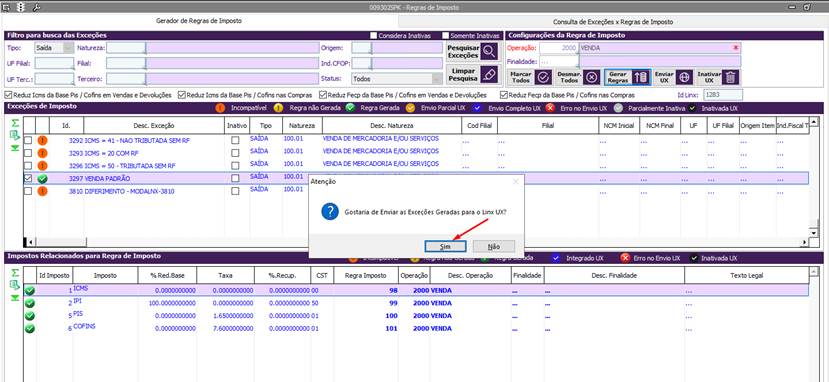Enable the Considera Inativas checkbox
Image resolution: width=829 pixels, height=382 pixels.
coord(373,36)
